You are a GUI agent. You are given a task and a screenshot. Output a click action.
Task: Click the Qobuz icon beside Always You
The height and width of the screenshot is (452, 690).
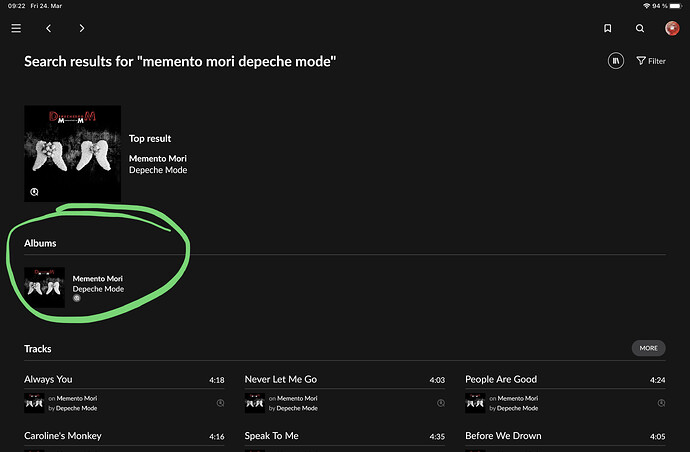tap(220, 403)
